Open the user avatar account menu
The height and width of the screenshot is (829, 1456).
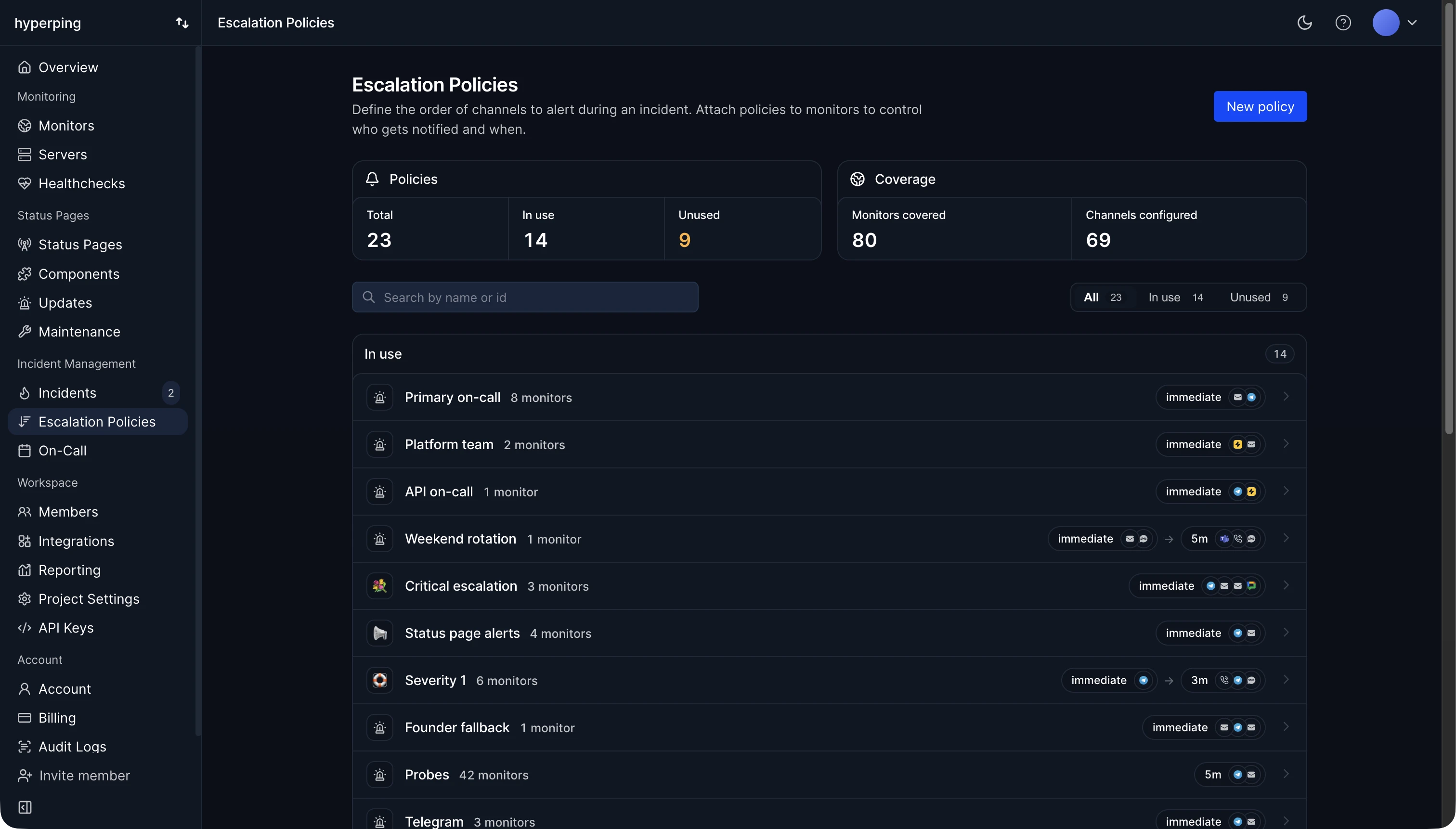(1394, 23)
